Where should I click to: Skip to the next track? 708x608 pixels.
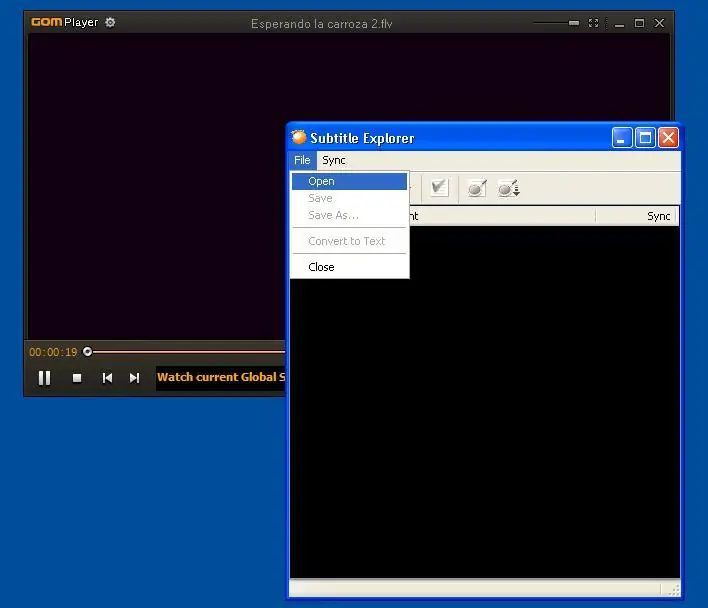(x=134, y=378)
